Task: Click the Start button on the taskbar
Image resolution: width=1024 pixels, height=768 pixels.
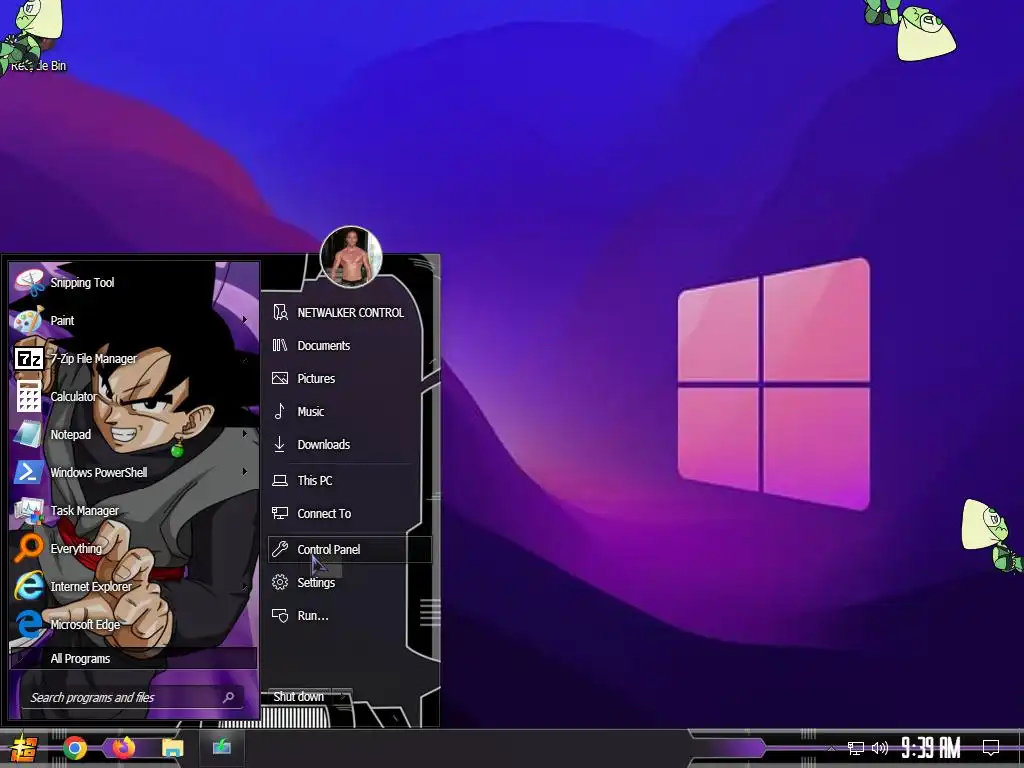Action: (24, 748)
